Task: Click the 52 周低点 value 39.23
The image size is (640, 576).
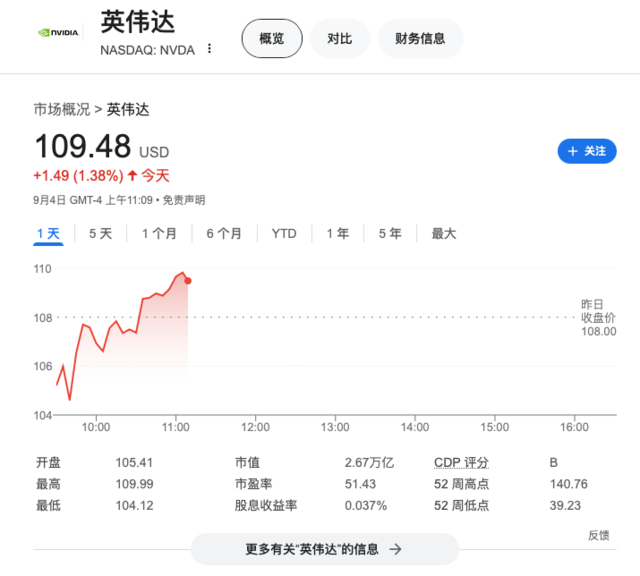Action: coord(565,506)
